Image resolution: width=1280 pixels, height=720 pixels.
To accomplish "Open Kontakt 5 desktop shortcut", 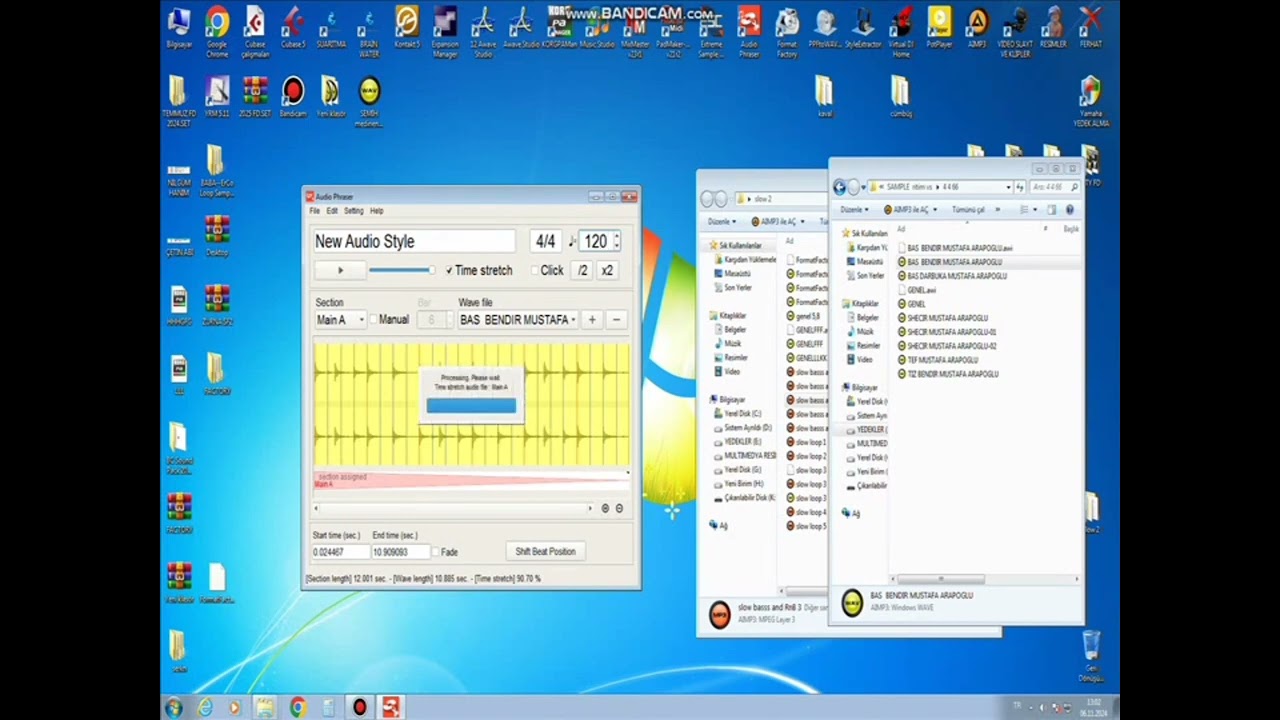I will [x=407, y=28].
